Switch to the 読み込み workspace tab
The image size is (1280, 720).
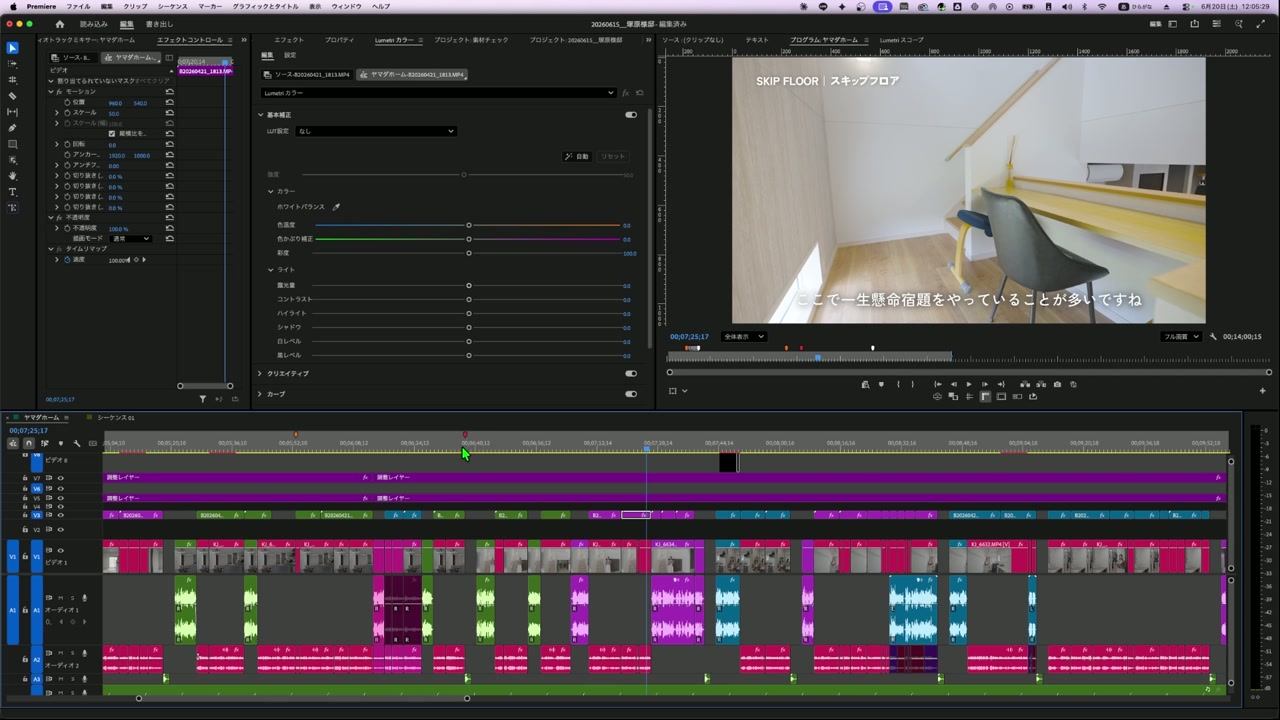pos(93,24)
